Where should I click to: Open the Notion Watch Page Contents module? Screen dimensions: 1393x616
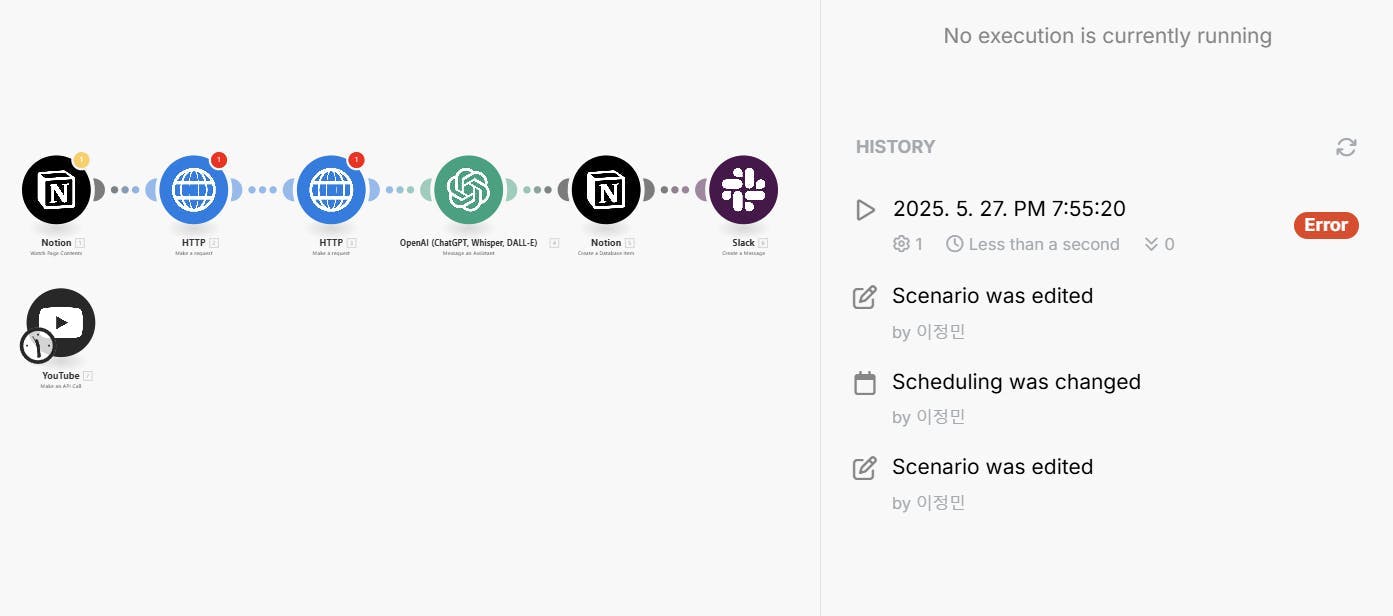56,190
